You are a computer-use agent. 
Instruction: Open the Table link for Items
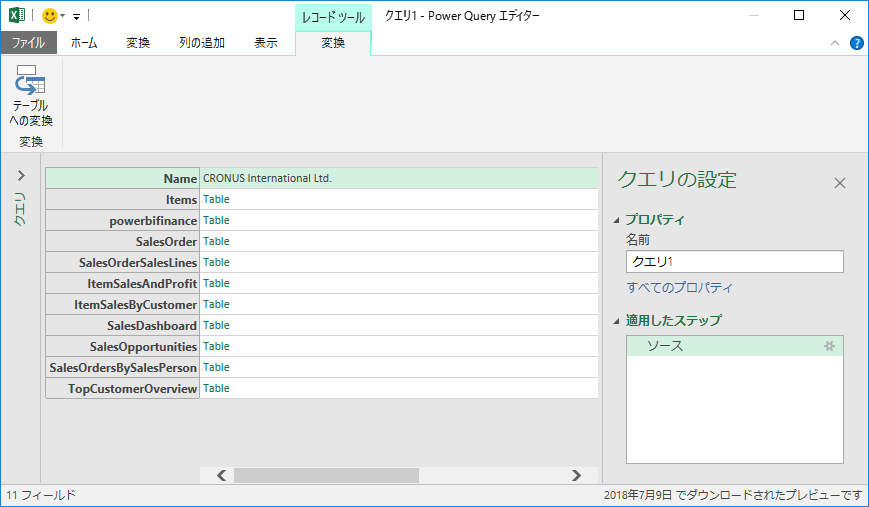216,199
